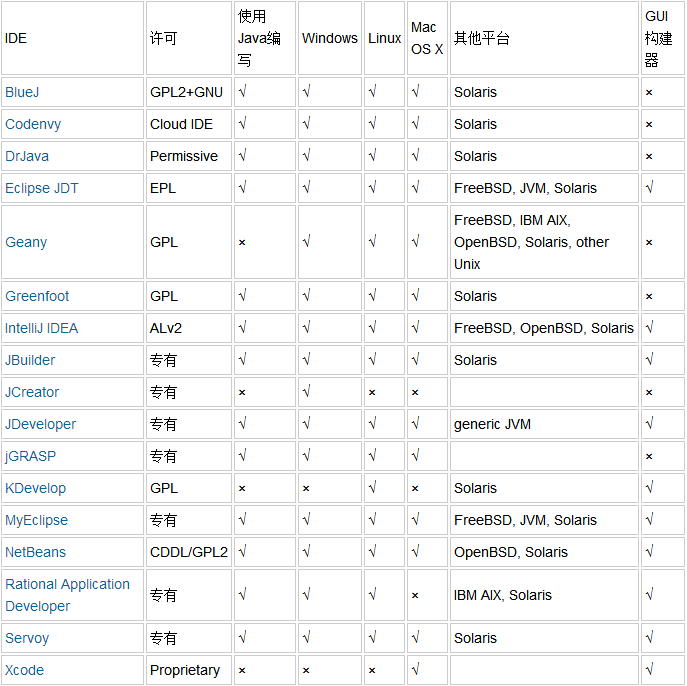Select the EPL license cell
The height and width of the screenshot is (686, 687).
tap(189, 188)
